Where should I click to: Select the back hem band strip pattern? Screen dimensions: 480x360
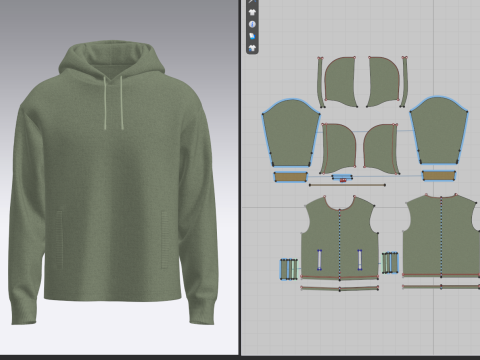441,287
